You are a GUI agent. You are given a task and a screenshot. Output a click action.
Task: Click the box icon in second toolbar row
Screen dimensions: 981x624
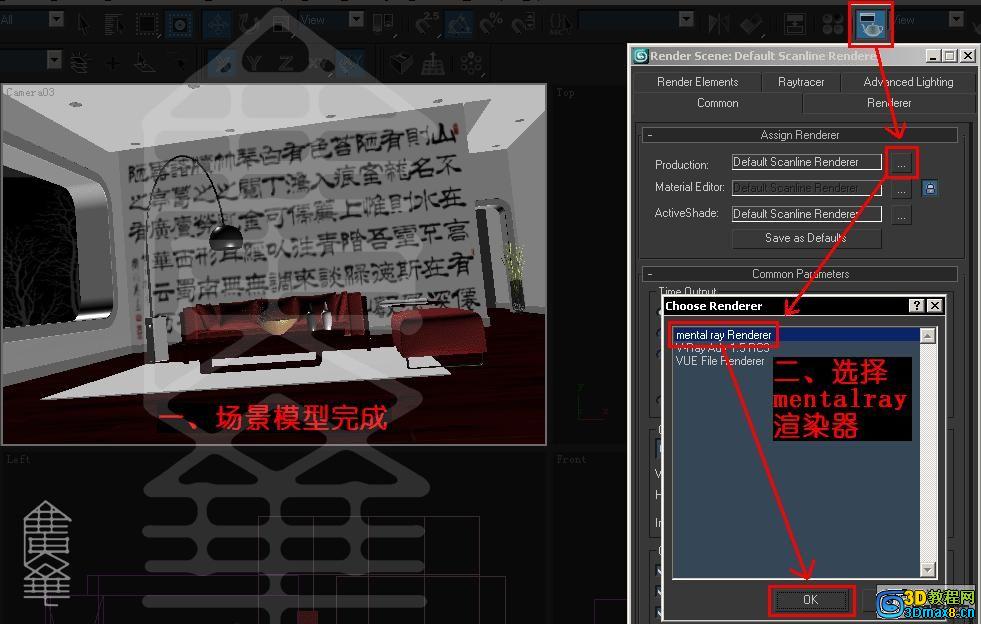401,63
